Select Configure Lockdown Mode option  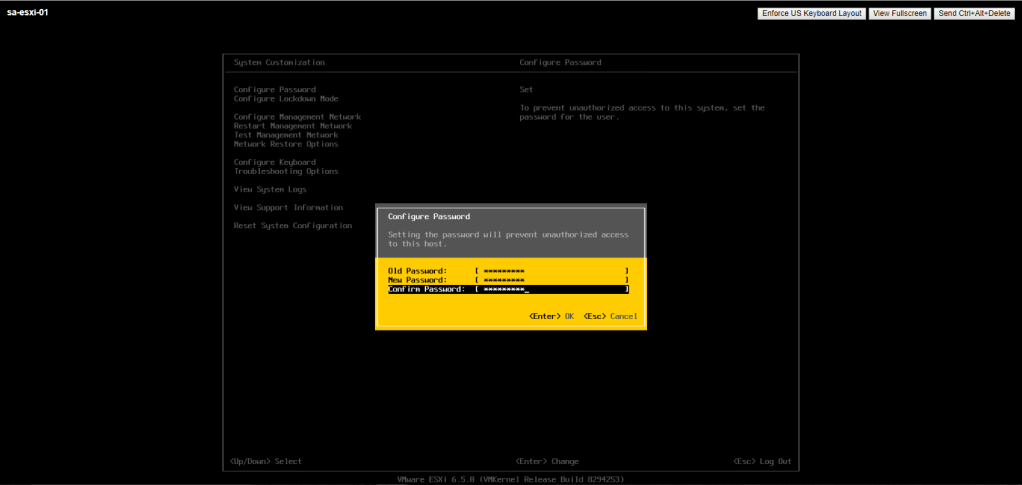click(286, 99)
